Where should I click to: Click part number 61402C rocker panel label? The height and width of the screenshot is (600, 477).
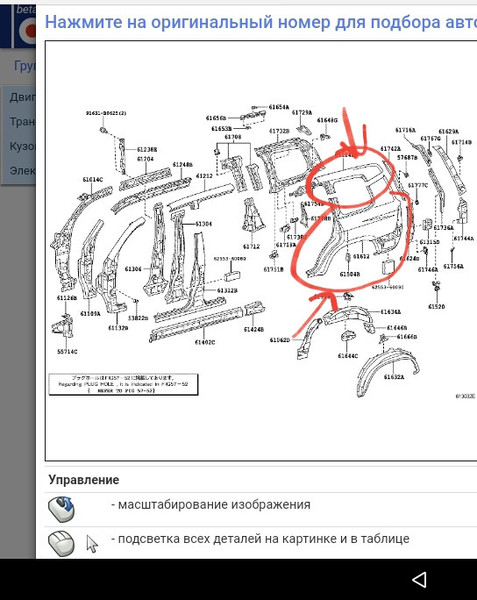tap(205, 342)
